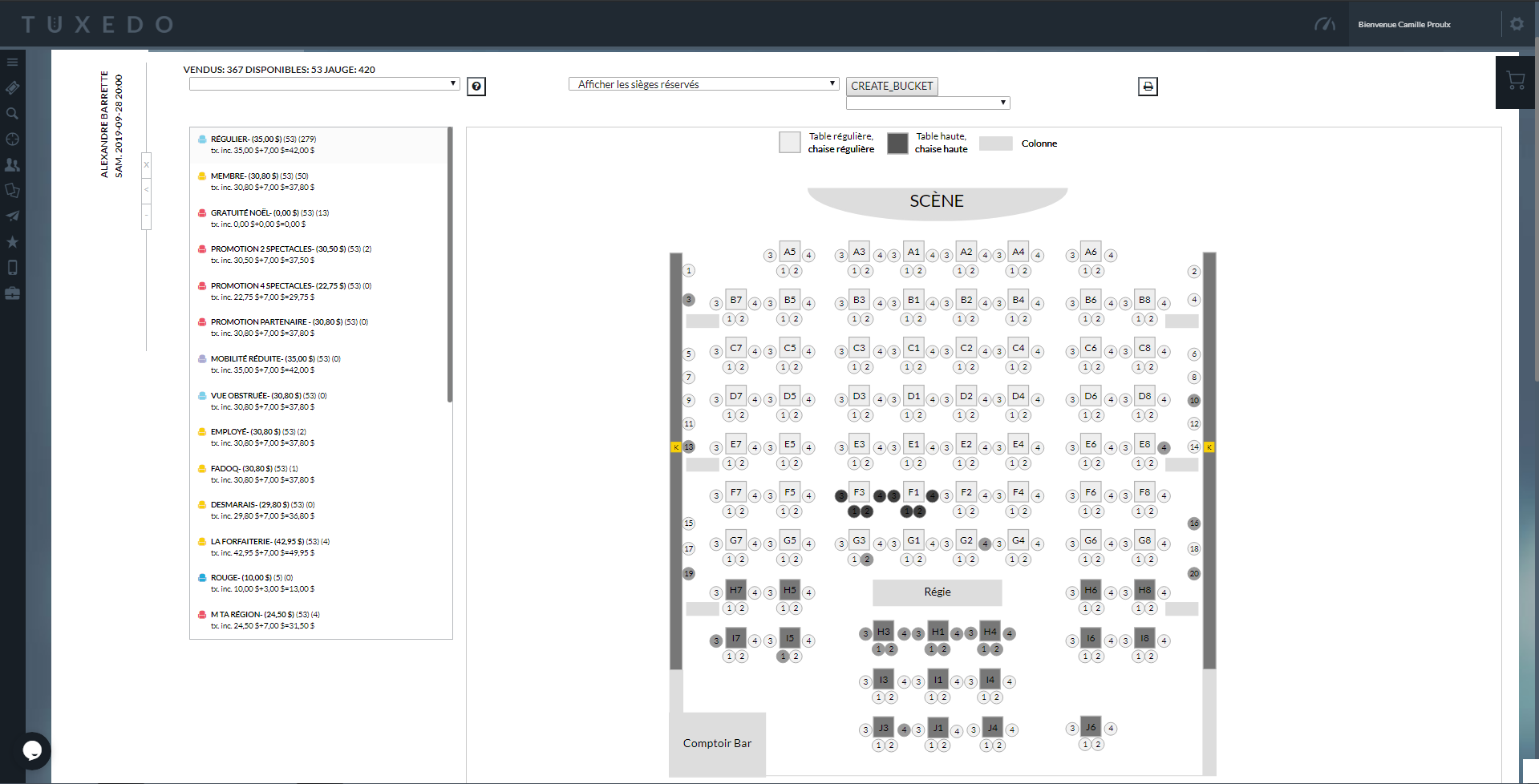This screenshot has width=1539, height=784.
Task: Open the empty price list dropdown
Action: click(323, 83)
